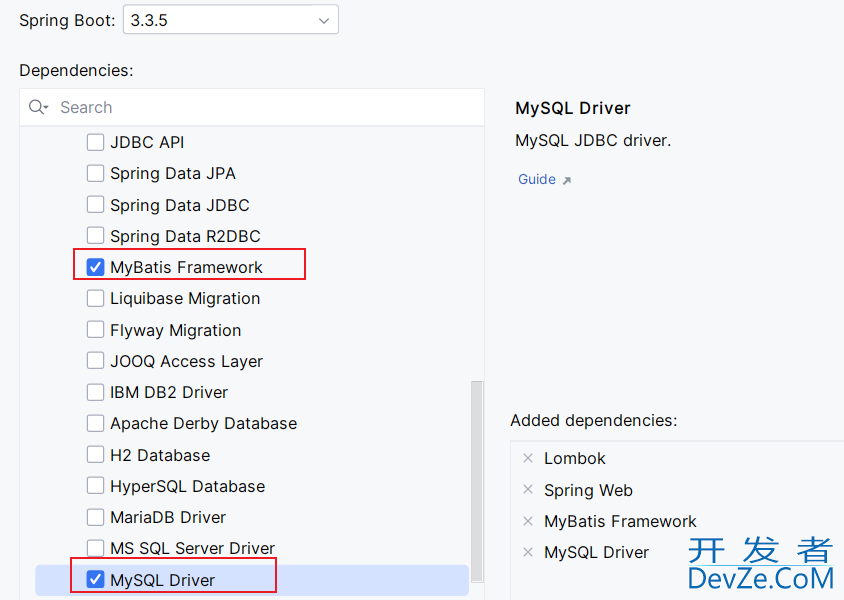Select Spring Web text in added dependencies
Image resolution: width=844 pixels, height=600 pixels.
click(x=588, y=490)
